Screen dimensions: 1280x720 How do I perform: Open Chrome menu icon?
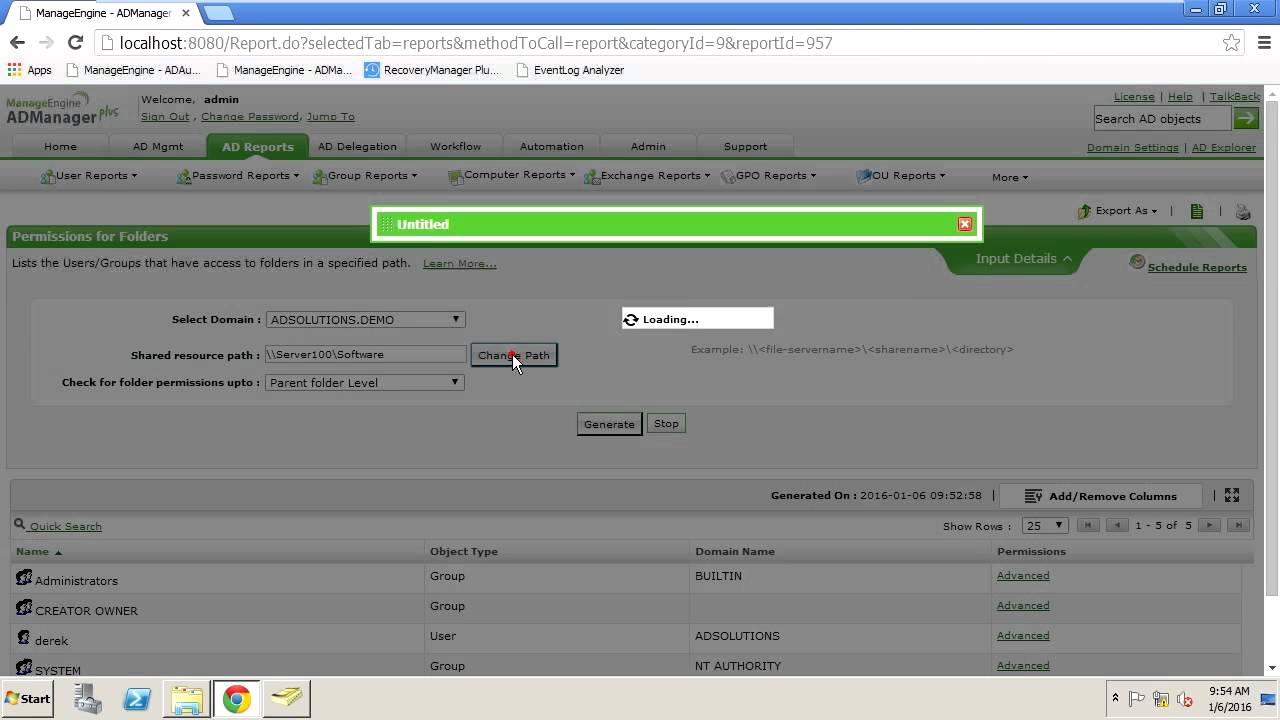coord(1264,43)
